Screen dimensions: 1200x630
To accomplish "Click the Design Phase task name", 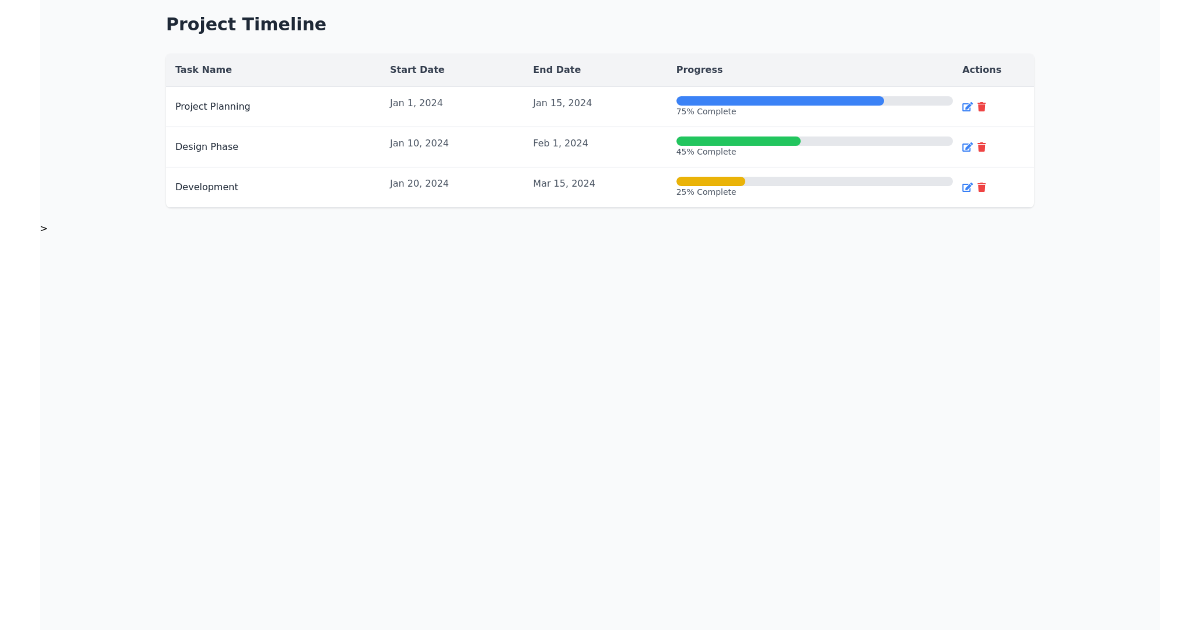I will (207, 147).
